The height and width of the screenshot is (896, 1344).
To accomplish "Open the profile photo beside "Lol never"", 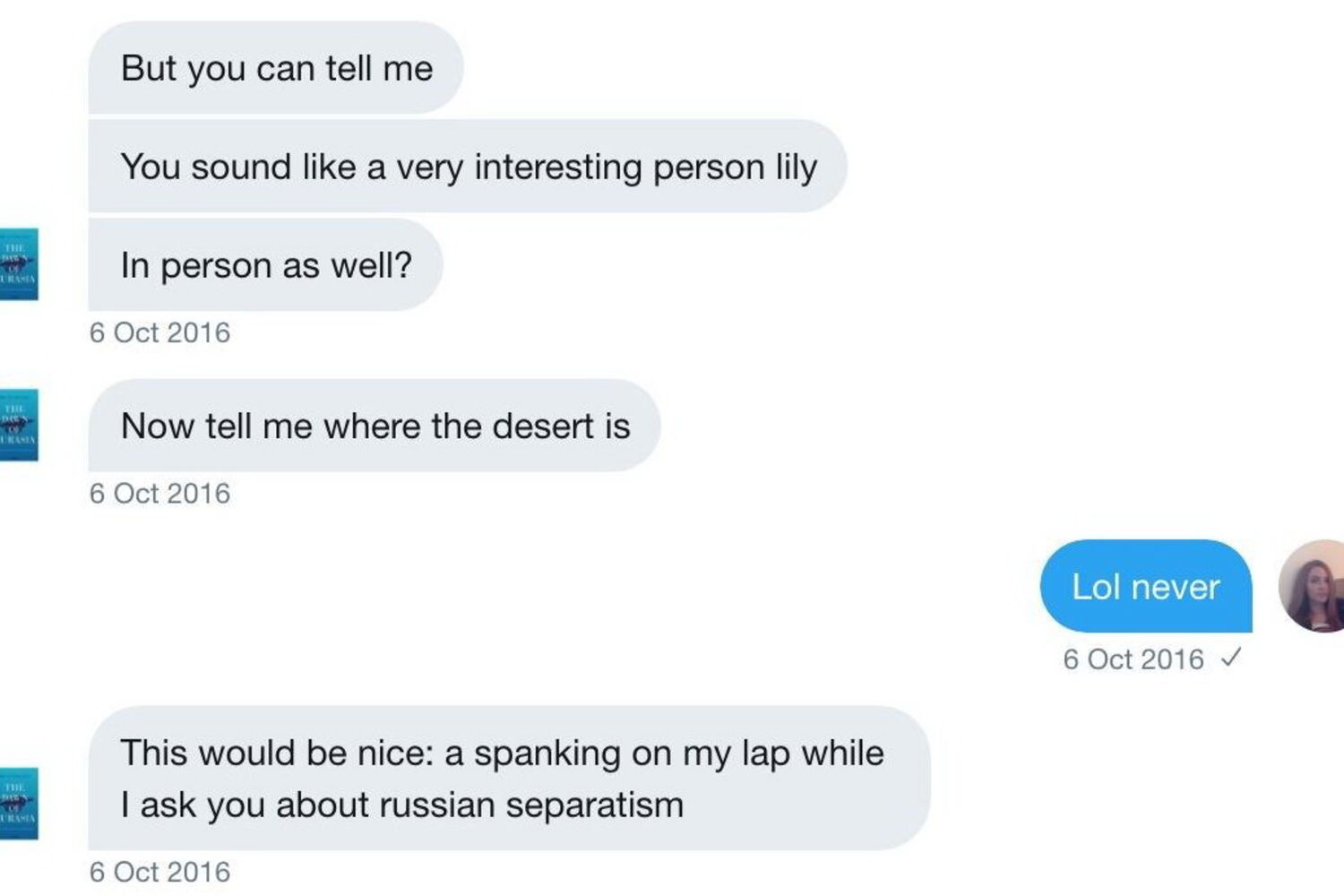I will point(1314,586).
